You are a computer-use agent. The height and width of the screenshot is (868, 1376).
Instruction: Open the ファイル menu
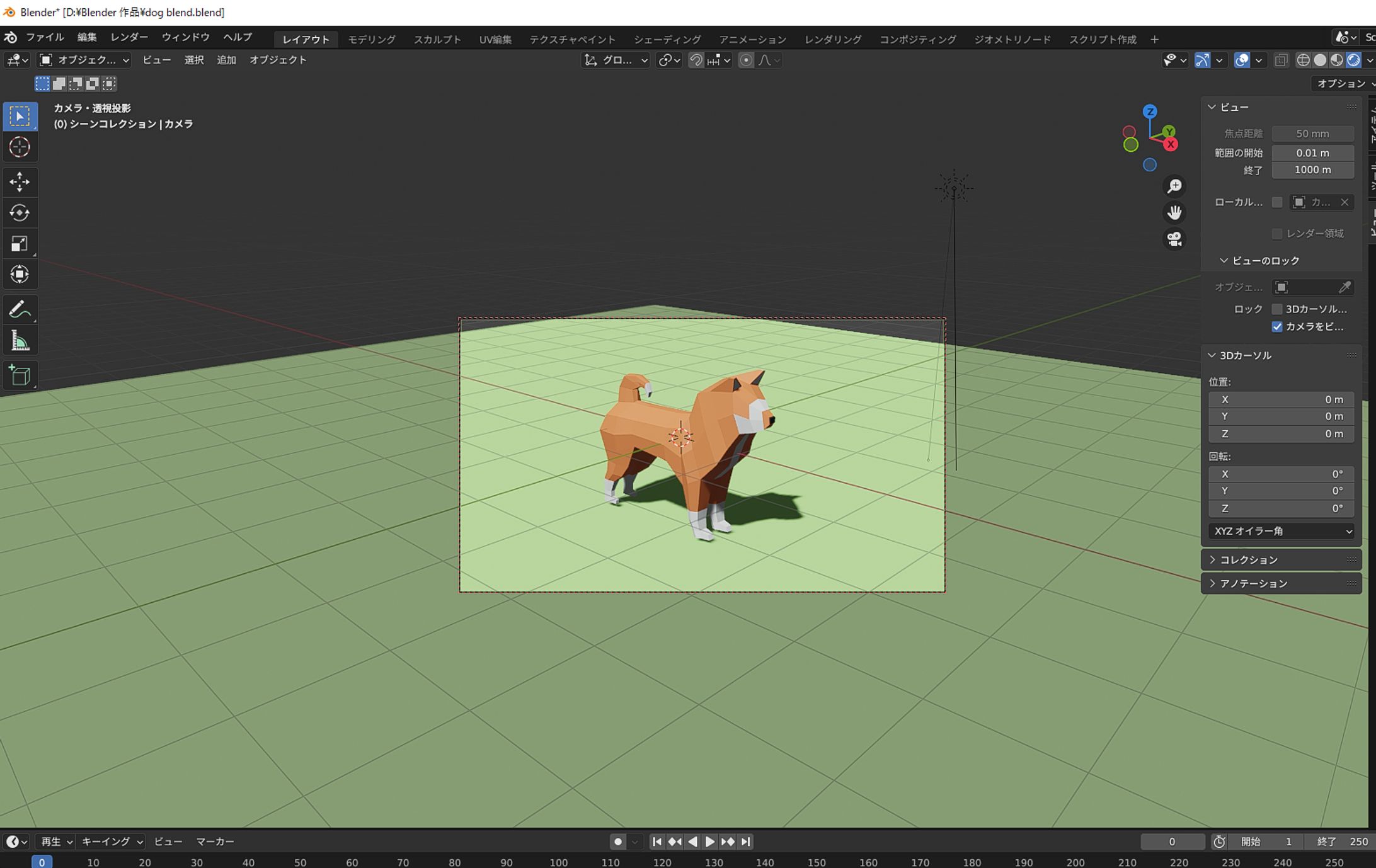coord(44,37)
